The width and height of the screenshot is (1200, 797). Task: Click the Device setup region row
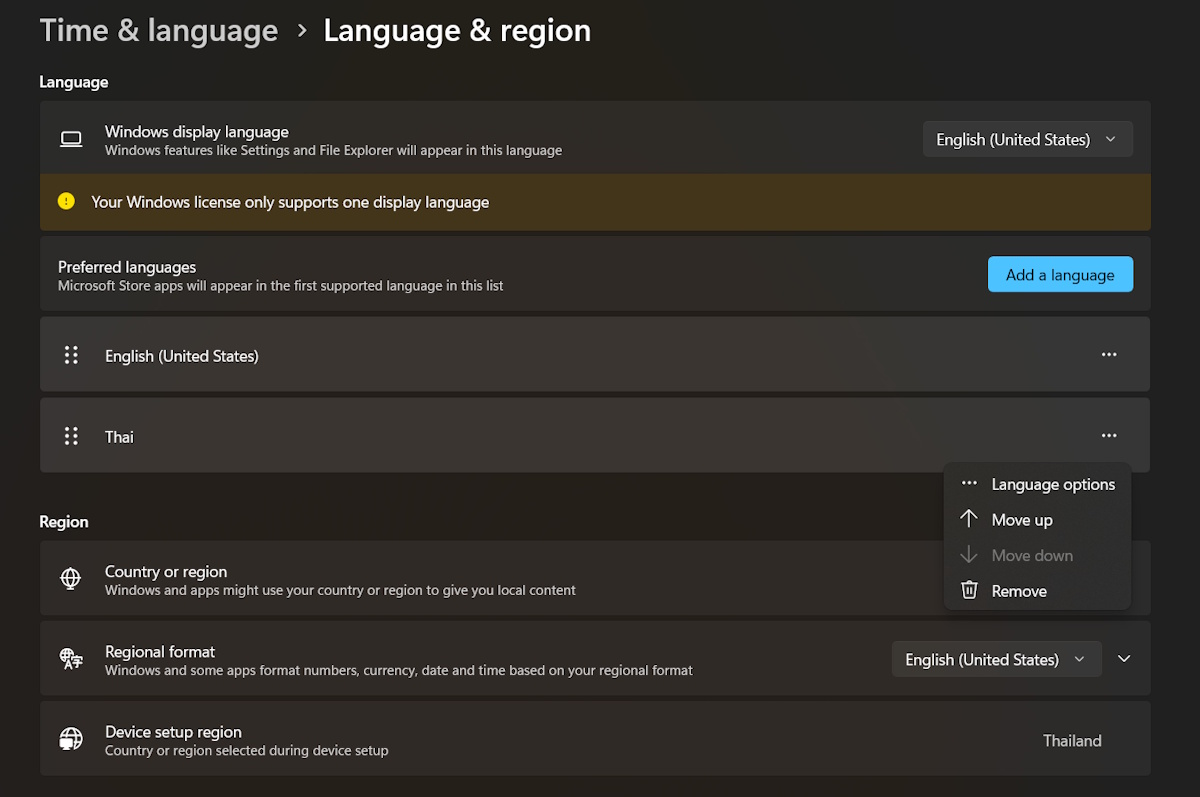pos(500,739)
